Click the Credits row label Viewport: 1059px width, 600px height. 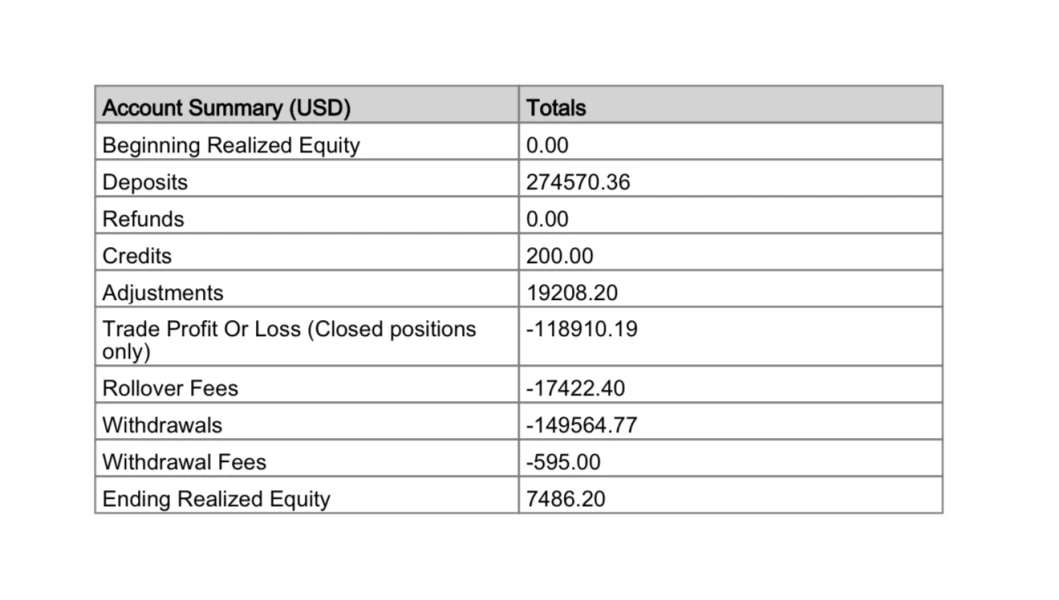tap(137, 256)
